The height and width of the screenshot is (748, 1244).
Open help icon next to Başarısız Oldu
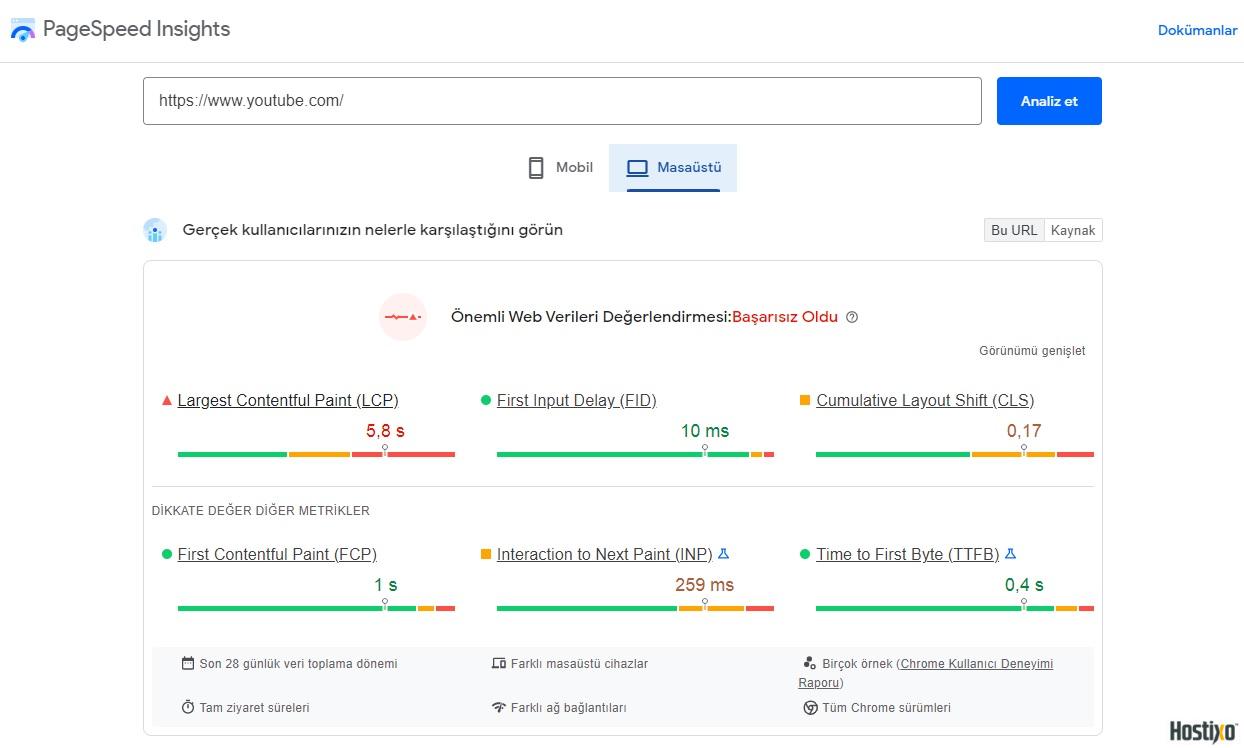pyautogui.click(x=852, y=317)
